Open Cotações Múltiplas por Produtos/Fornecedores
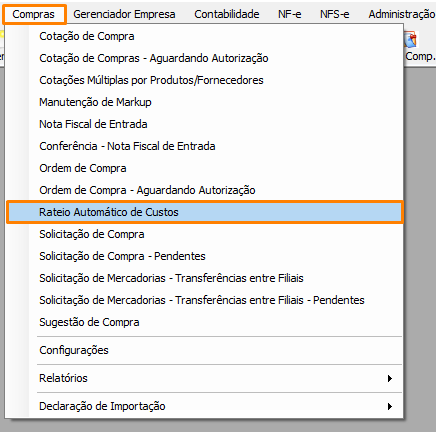The image size is (436, 432). (205, 80)
